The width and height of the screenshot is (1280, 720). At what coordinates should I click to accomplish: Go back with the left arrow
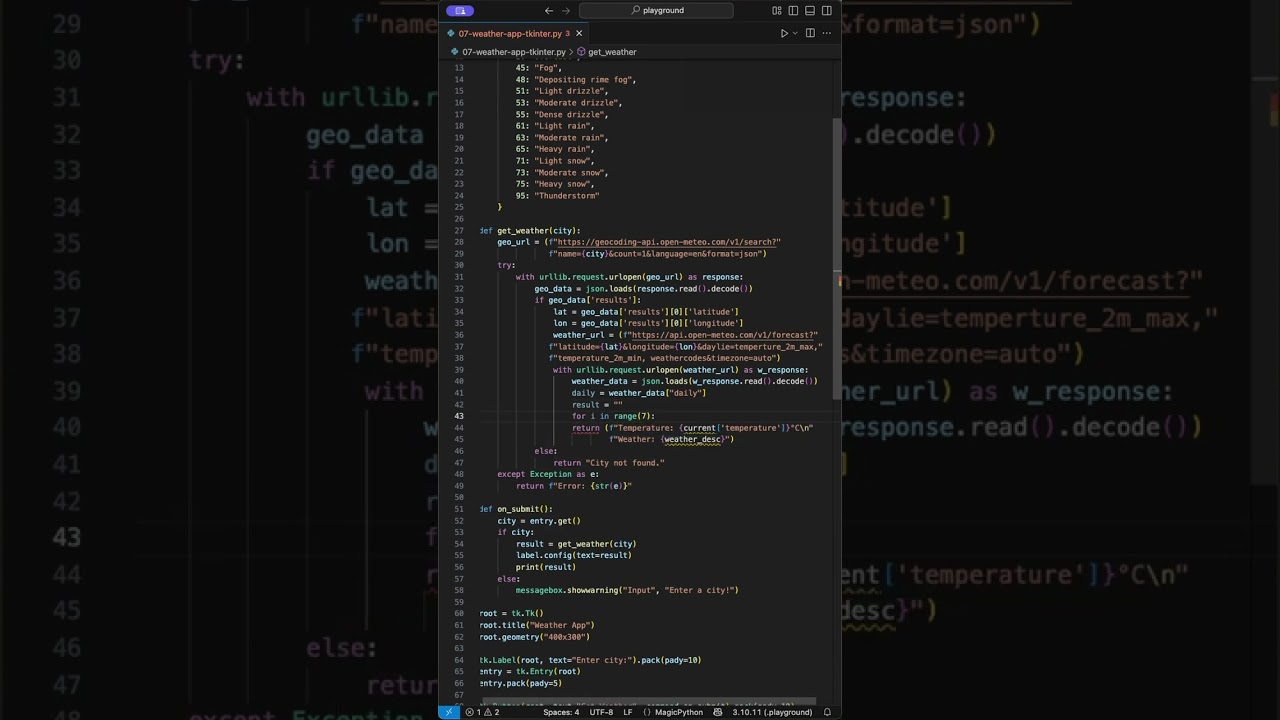tap(548, 11)
